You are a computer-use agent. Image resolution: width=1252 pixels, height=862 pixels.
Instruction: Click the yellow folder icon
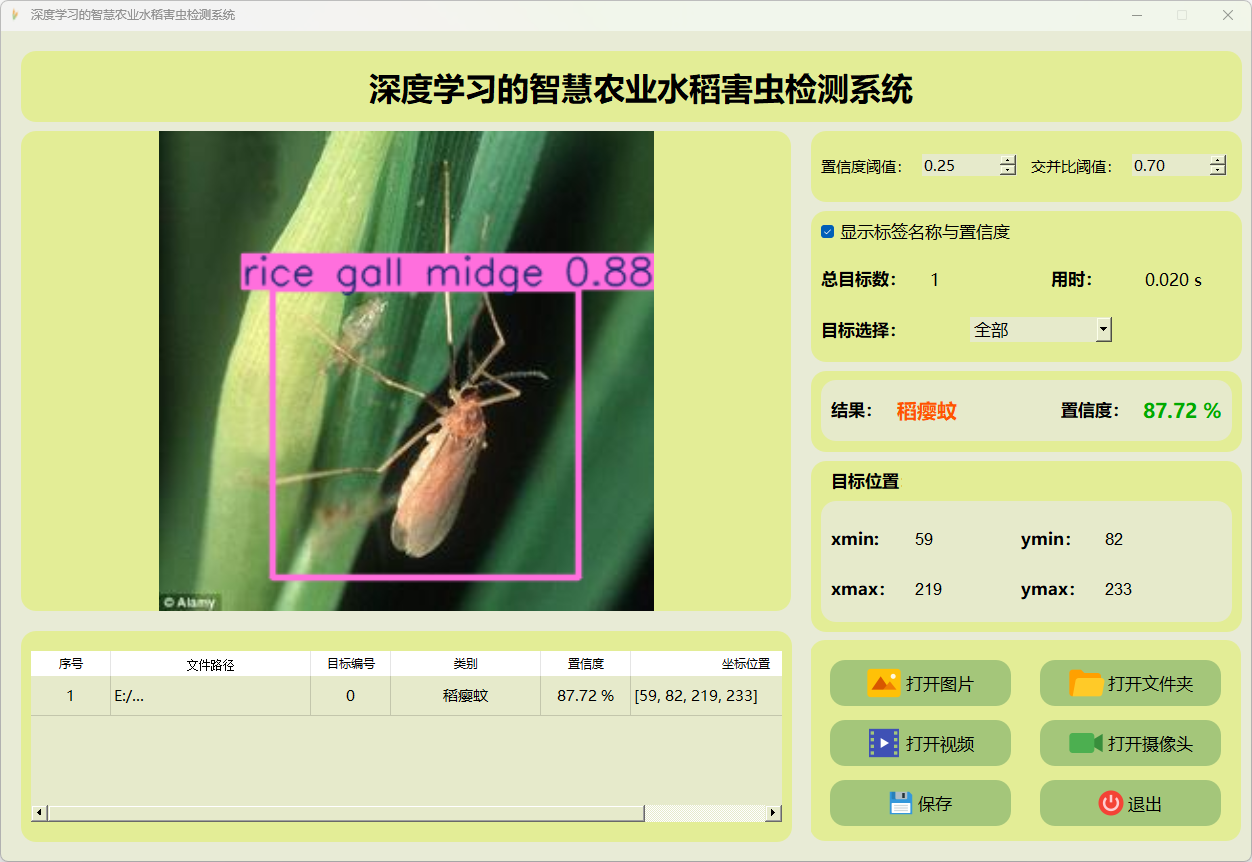click(1086, 683)
